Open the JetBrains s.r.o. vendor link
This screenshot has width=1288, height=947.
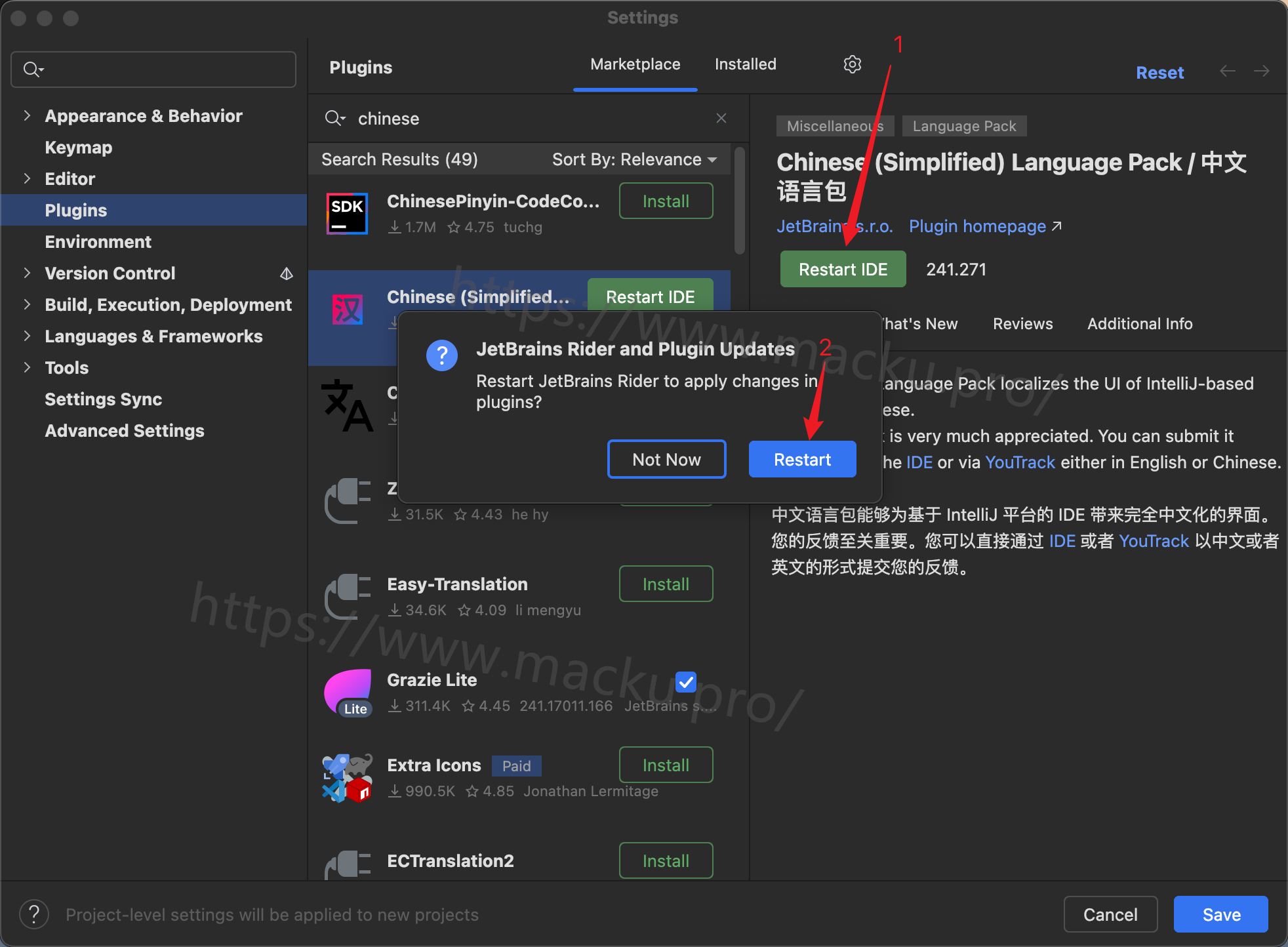pos(834,226)
